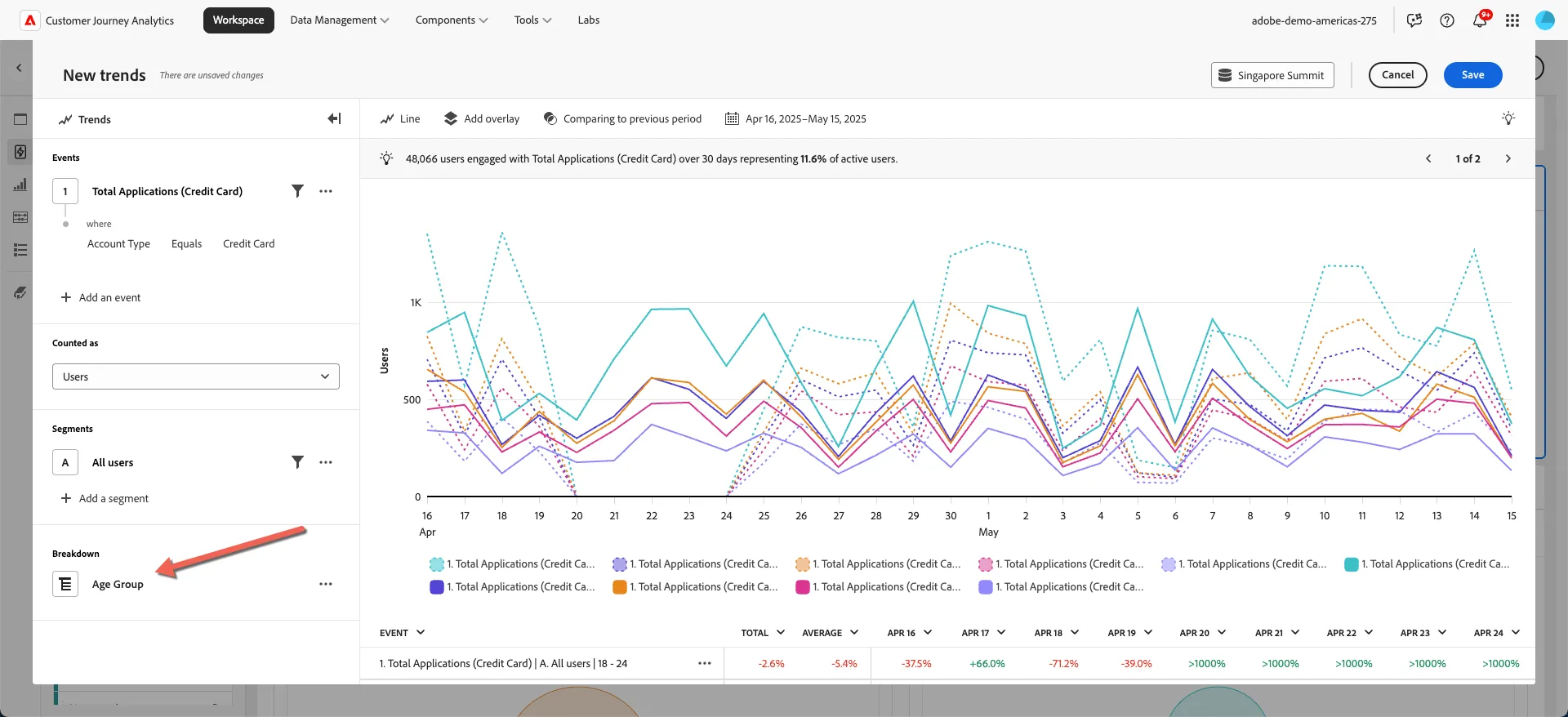Open notifications bell icon

coord(1480,20)
